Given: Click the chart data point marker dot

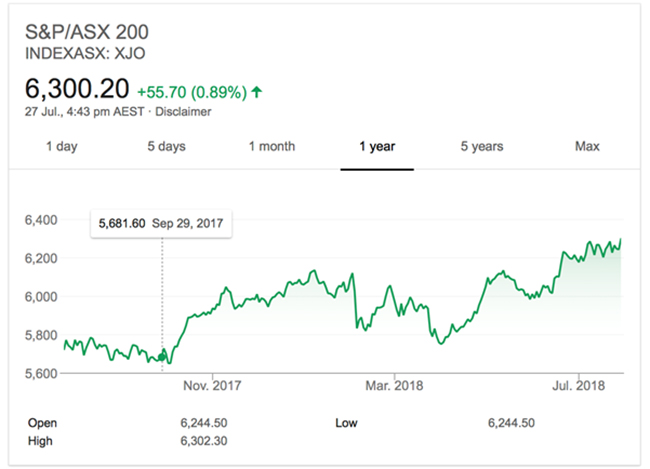Looking at the screenshot, I should [163, 354].
